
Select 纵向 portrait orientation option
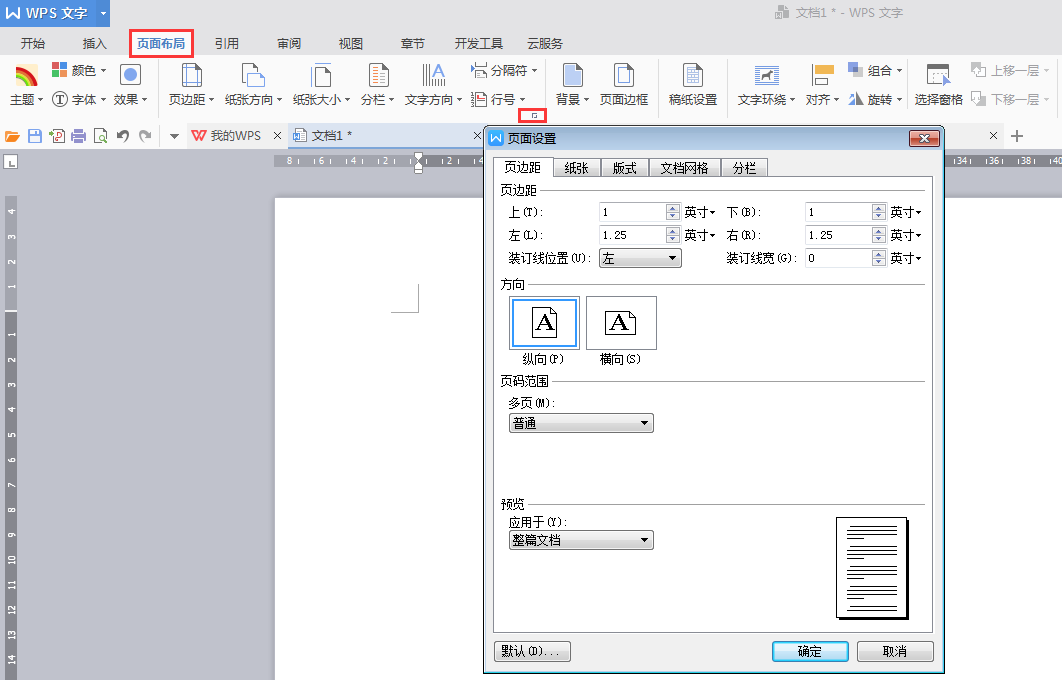point(543,323)
